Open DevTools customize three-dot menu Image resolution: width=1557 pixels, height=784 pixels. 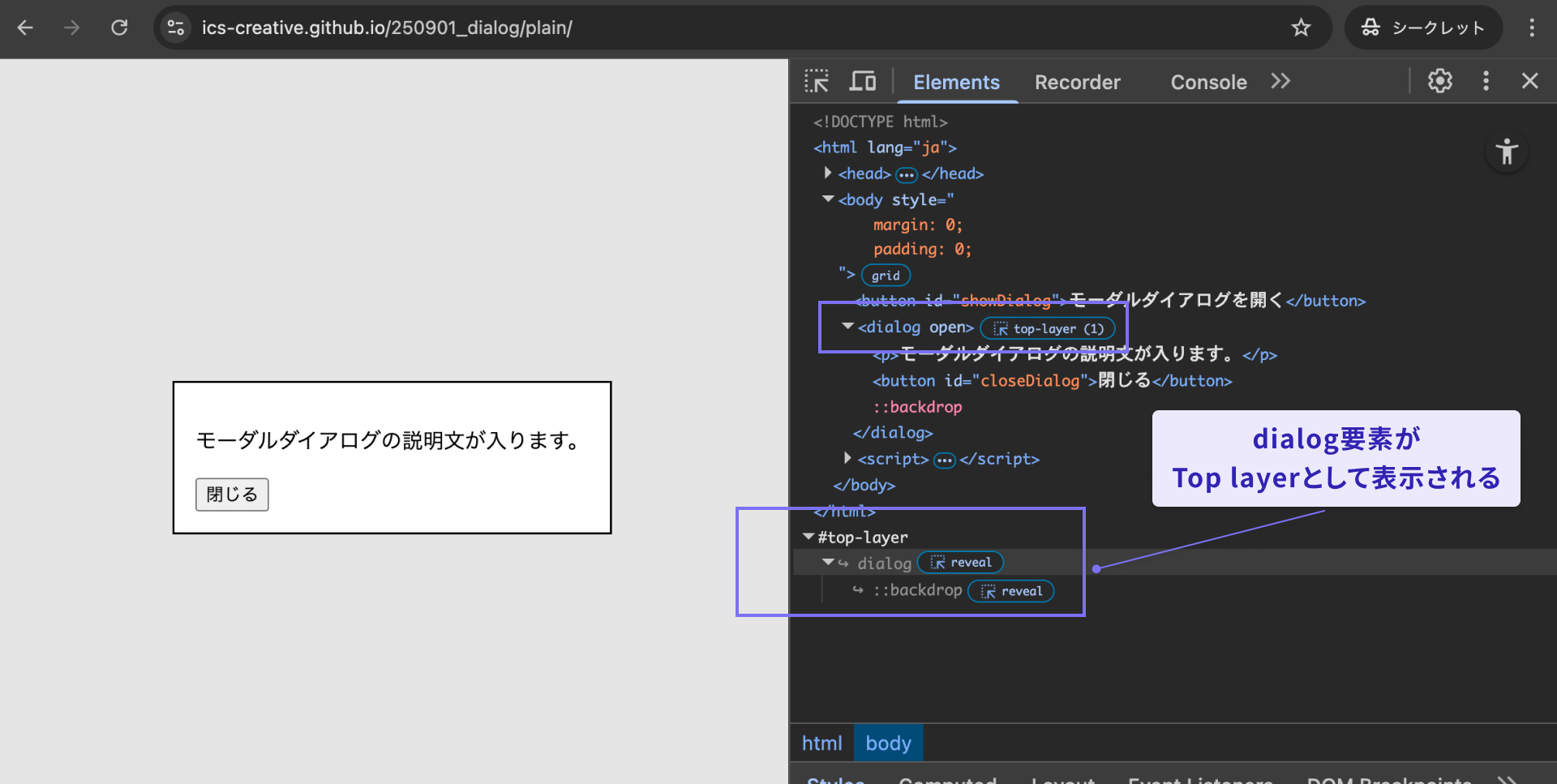(1486, 81)
